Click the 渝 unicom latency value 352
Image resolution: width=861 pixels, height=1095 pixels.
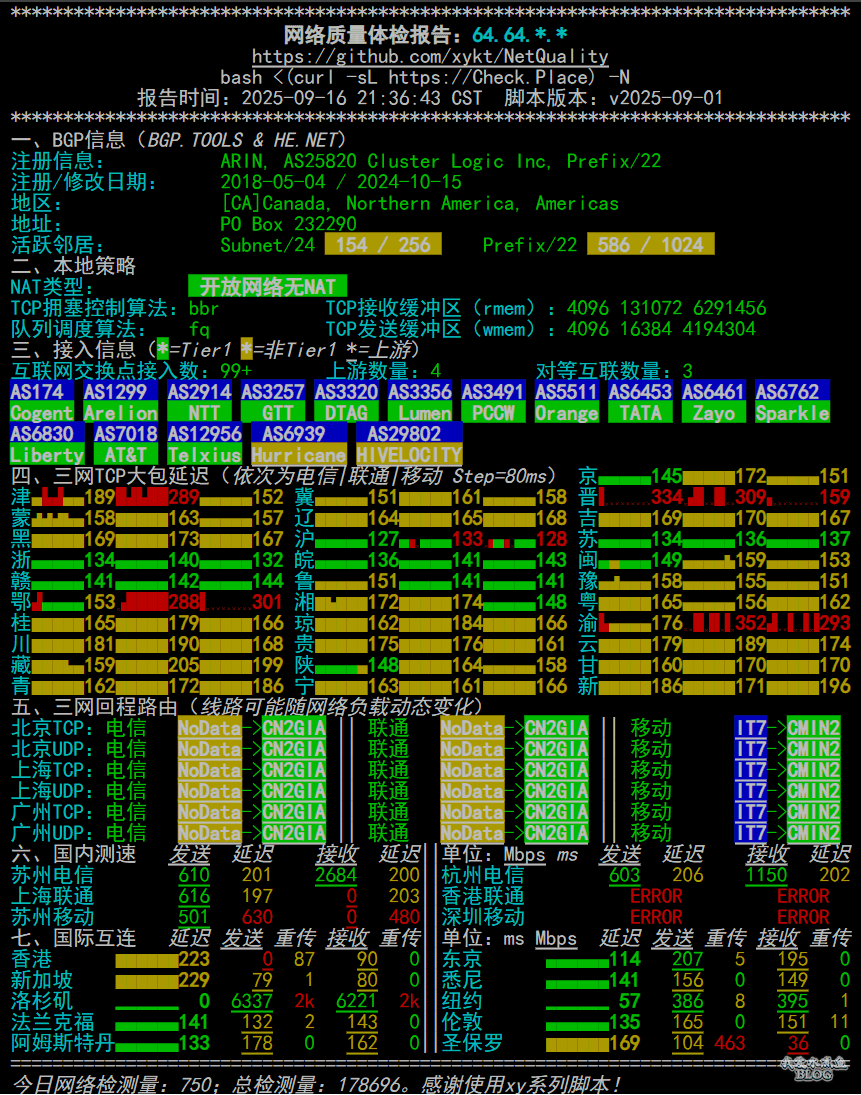pos(751,622)
